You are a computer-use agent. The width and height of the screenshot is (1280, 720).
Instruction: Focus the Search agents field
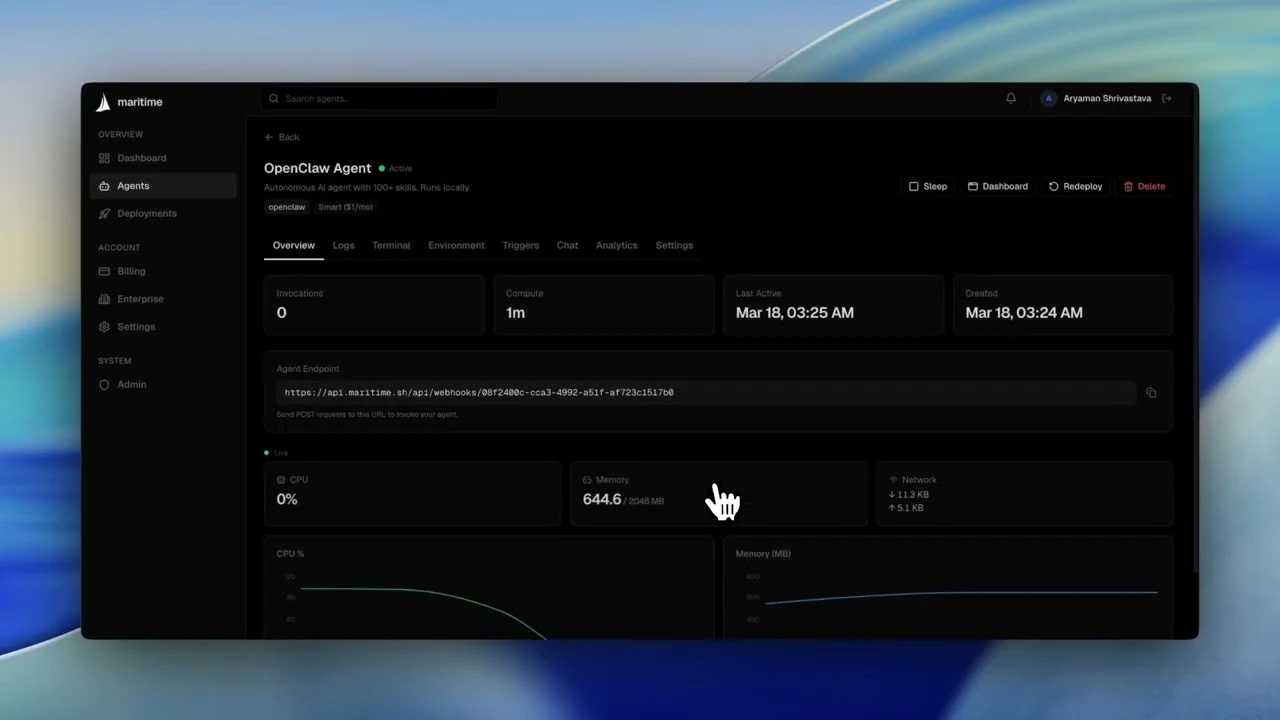tap(380, 99)
